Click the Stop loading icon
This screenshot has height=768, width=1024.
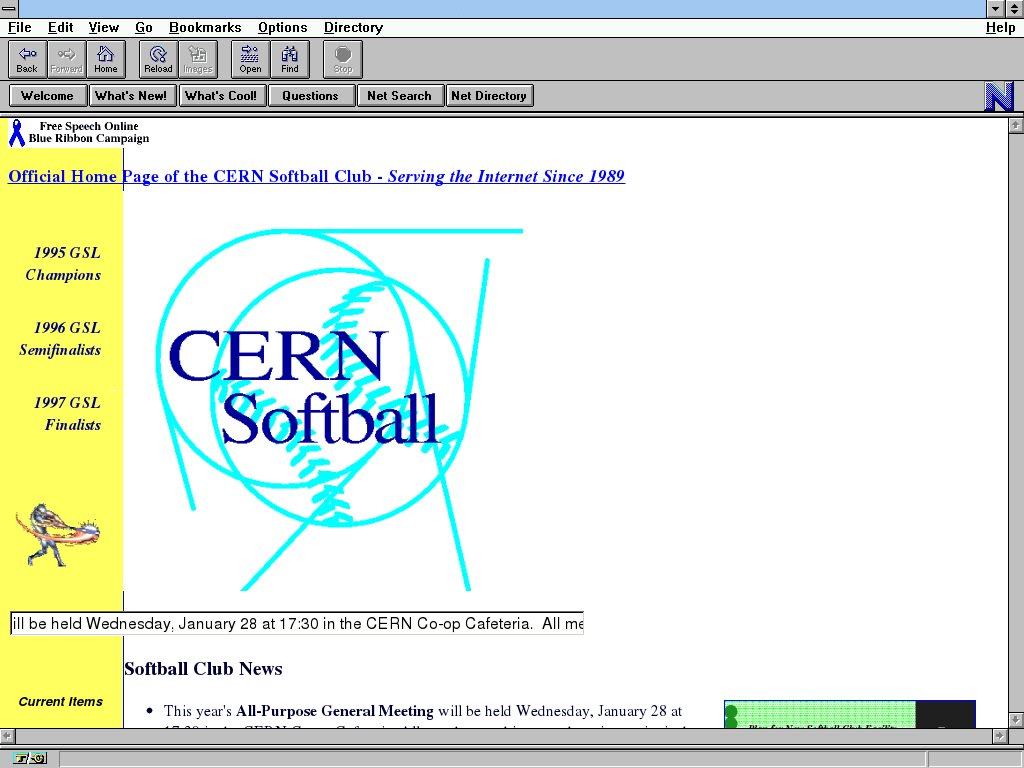pos(343,59)
